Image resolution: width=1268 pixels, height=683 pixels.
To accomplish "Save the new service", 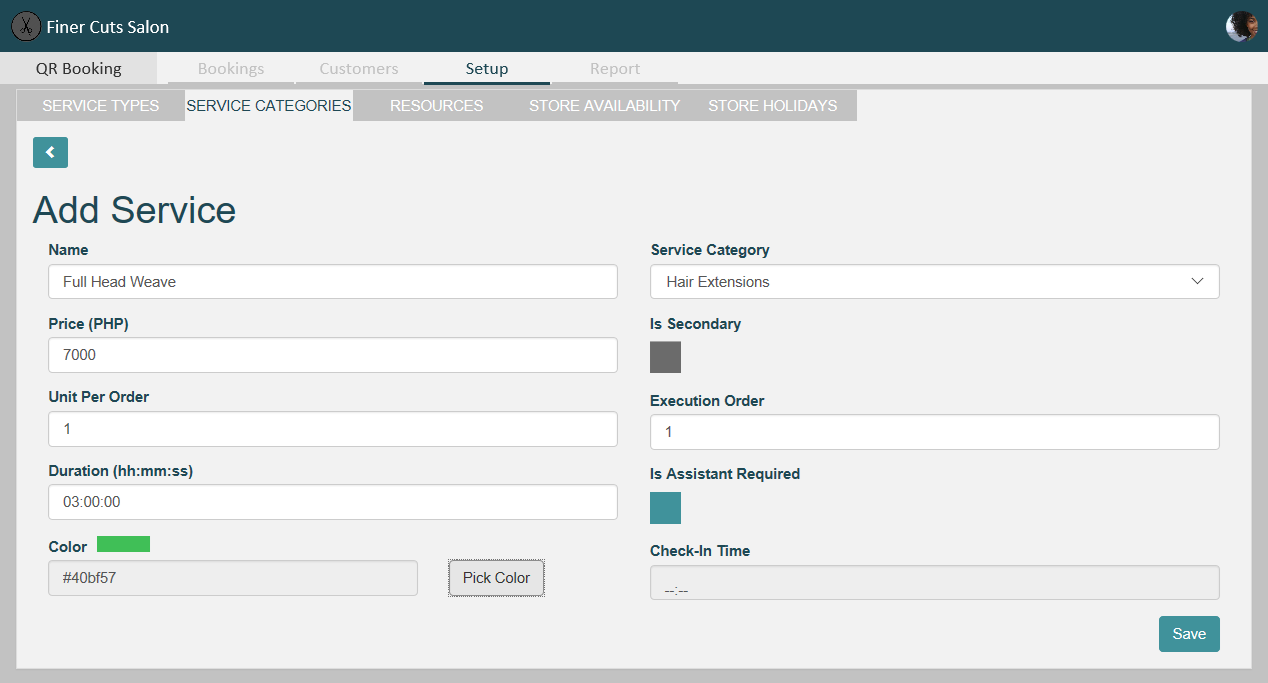I will coord(1189,634).
